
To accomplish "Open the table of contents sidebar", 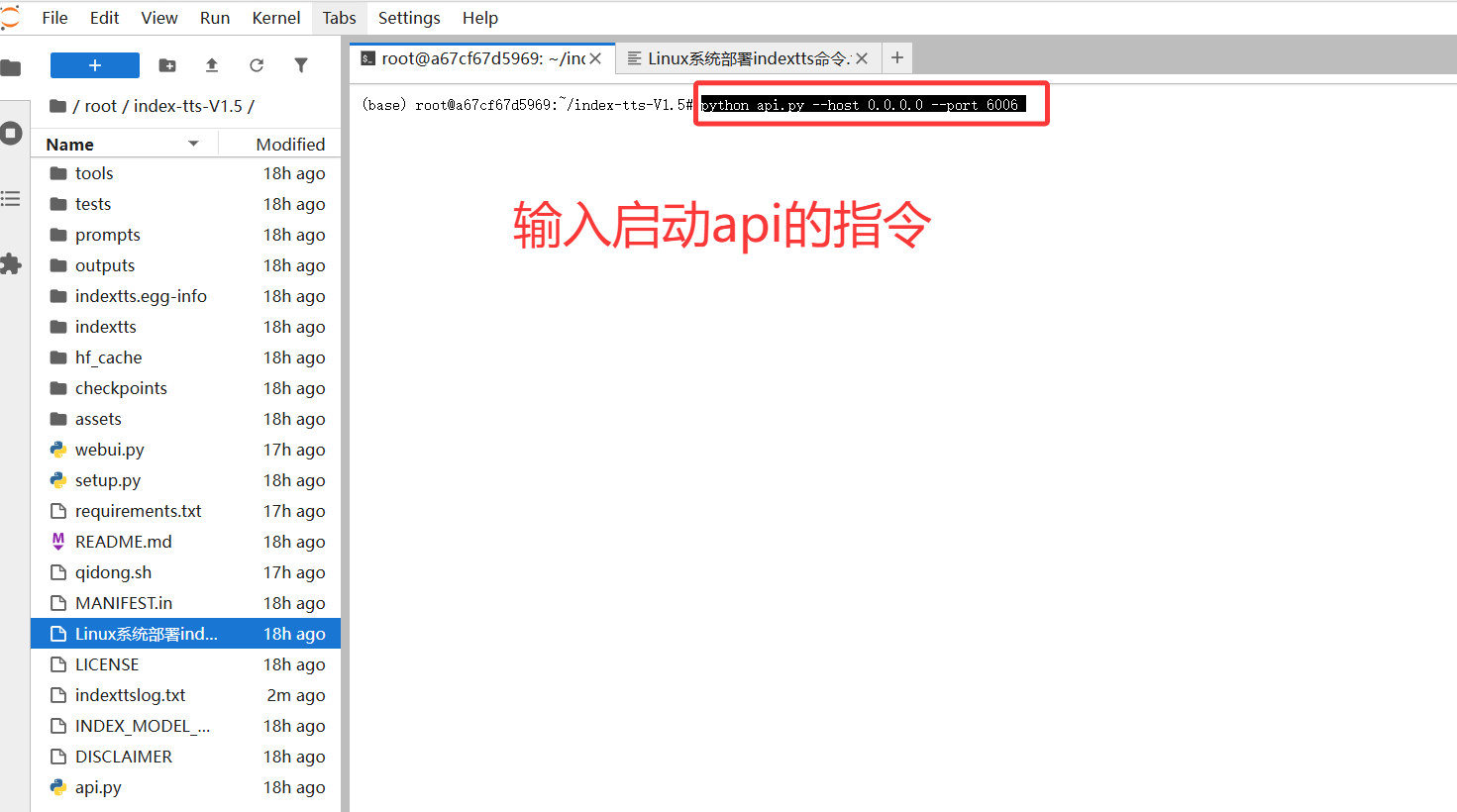I will point(11,199).
